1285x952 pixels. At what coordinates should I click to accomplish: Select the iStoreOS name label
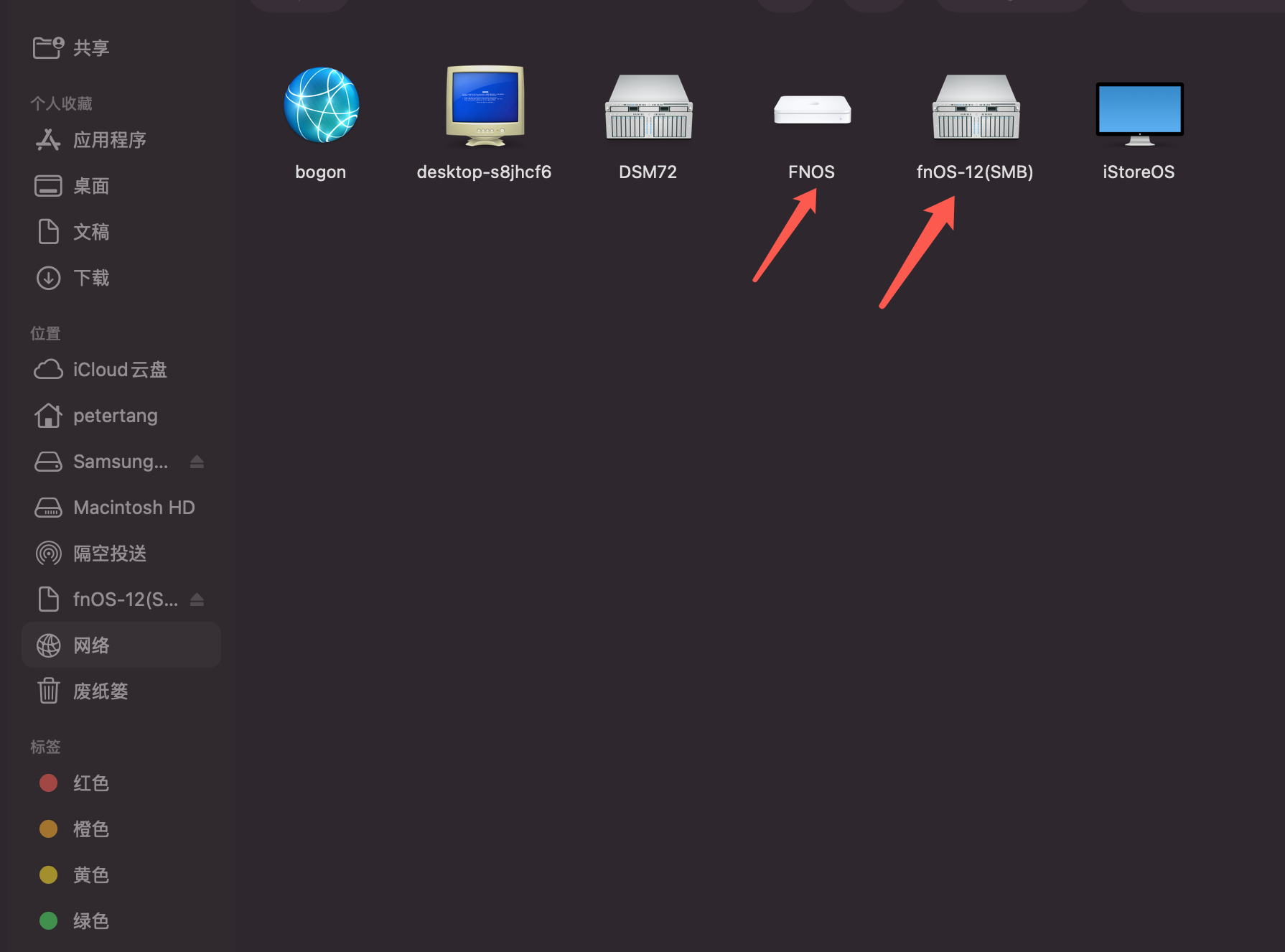coord(1139,172)
